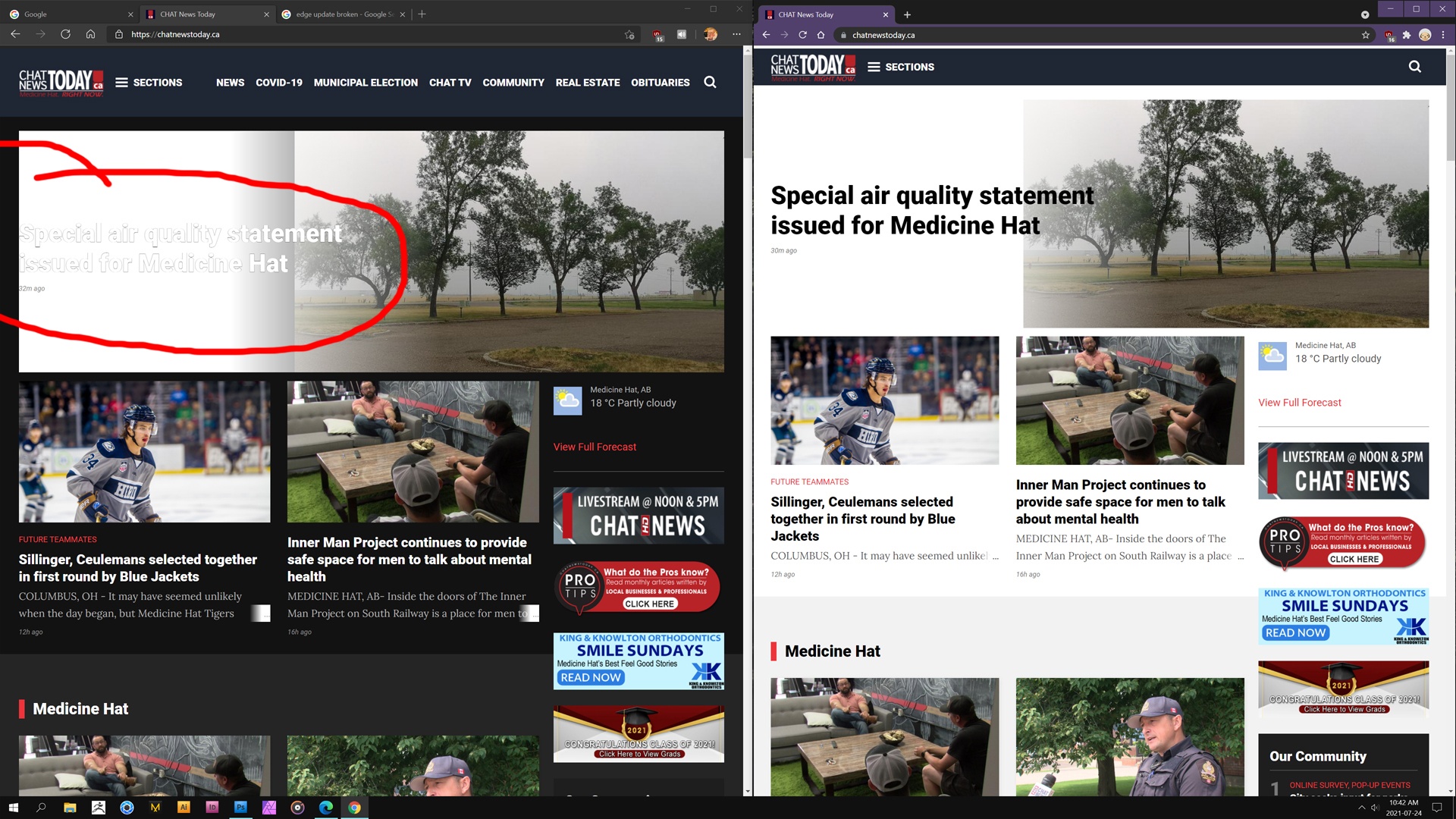
Task: Reload page in left Edge browser
Action: click(65, 34)
